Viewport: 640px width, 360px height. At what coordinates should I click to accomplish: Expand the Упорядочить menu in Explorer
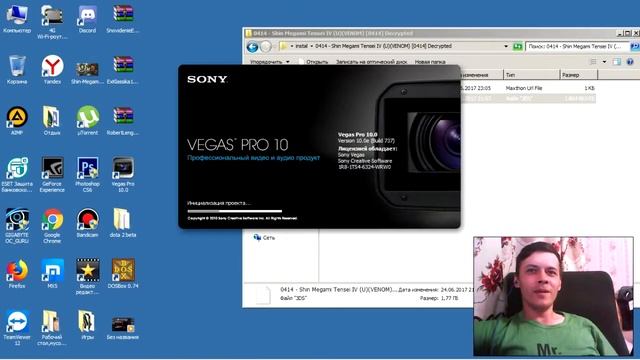pos(270,62)
